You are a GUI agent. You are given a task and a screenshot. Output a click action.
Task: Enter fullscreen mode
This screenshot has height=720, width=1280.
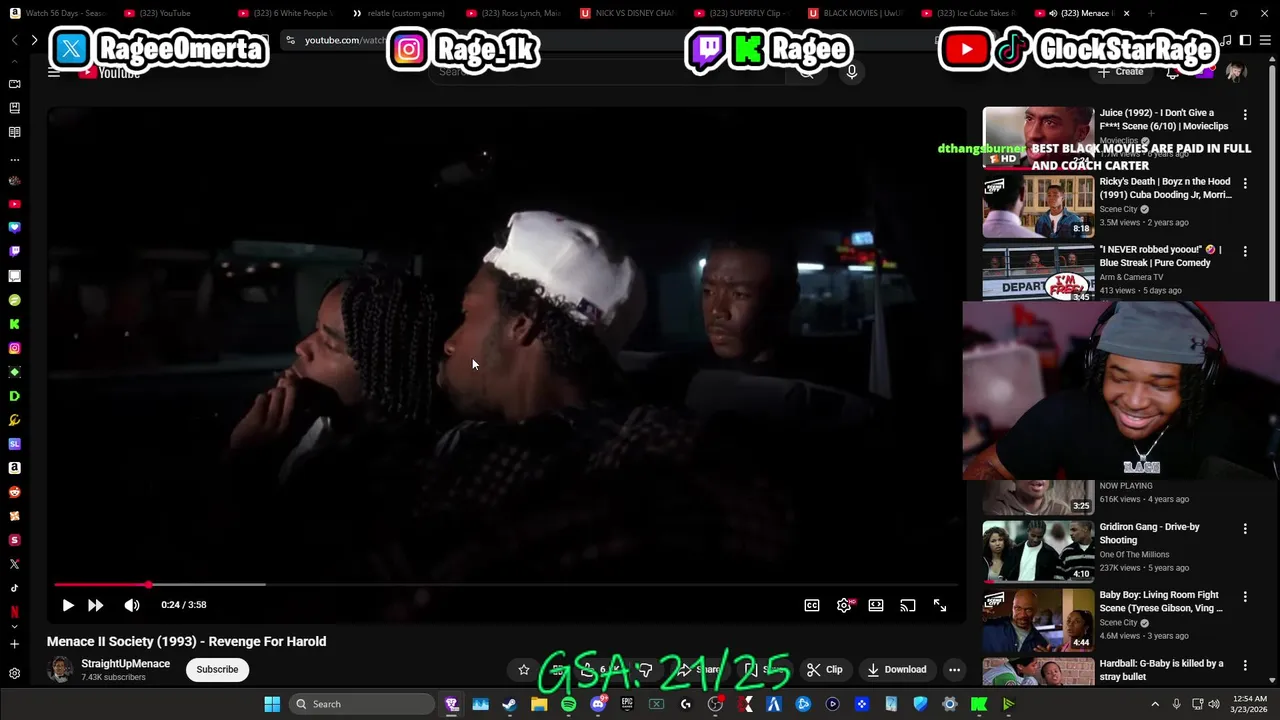[940, 605]
